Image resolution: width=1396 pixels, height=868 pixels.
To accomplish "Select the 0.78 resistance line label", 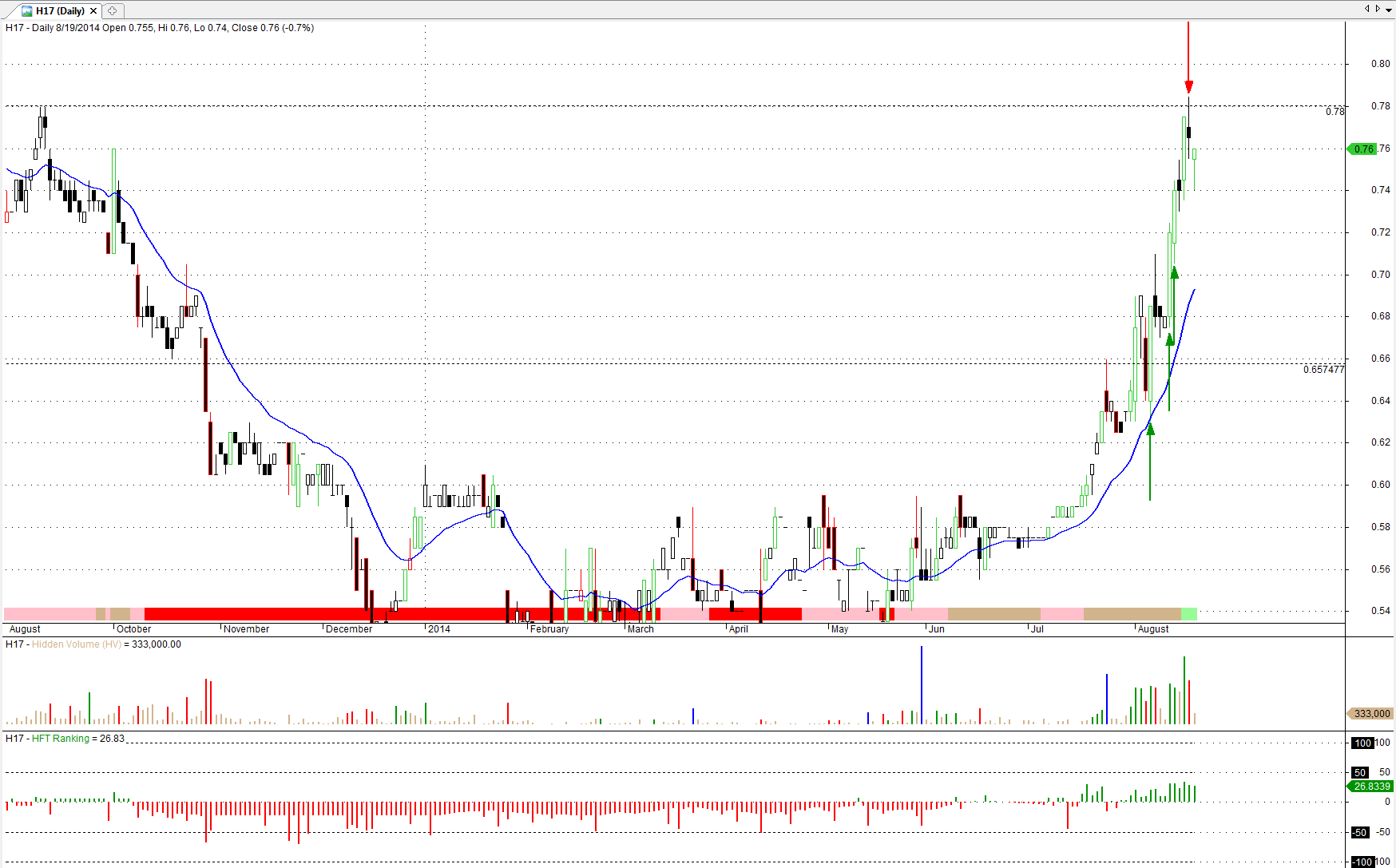I will click(x=1335, y=112).
